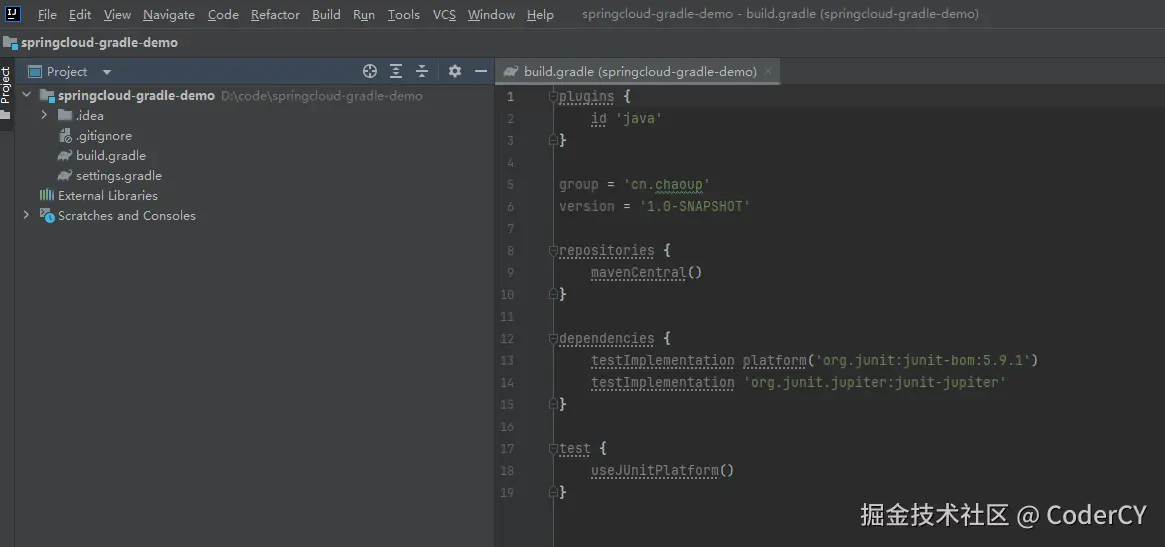The width and height of the screenshot is (1165, 547).
Task: Click the D:\code\springcloud-gradle-demo path text
Action: point(322,96)
